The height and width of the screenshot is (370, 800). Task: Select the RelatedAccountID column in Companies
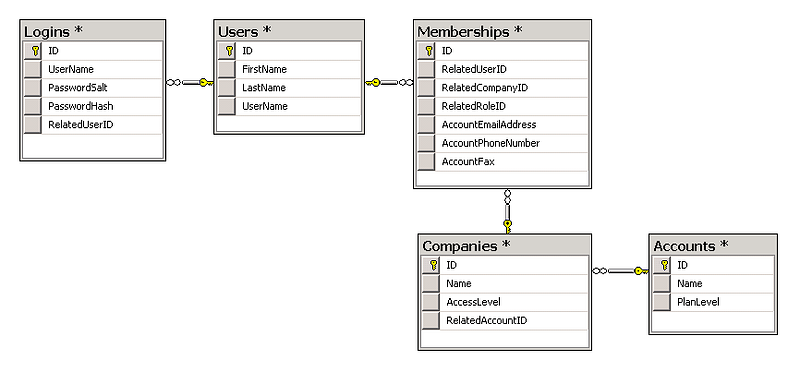[505, 320]
